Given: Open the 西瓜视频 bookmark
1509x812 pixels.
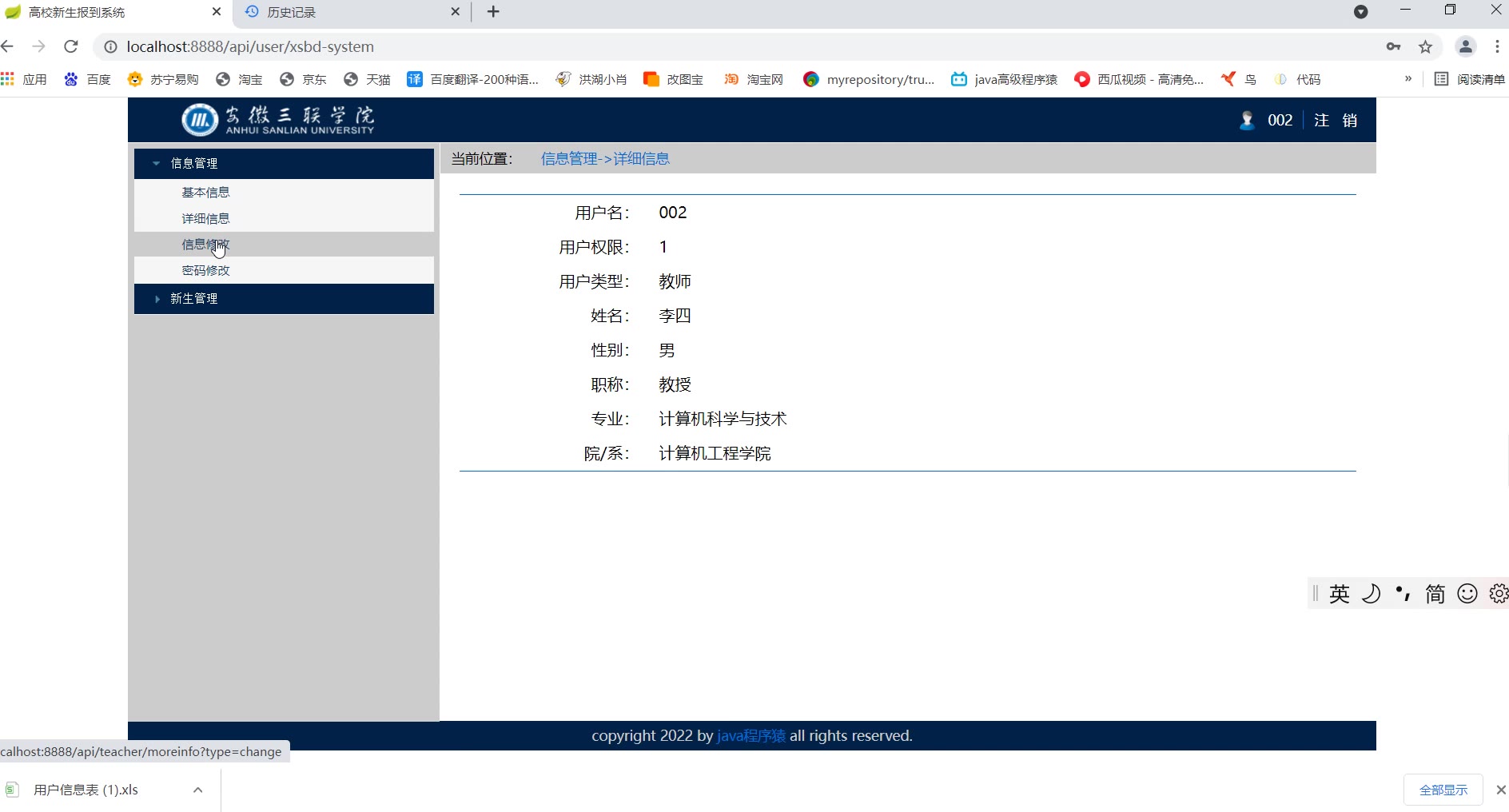Looking at the screenshot, I should (x=1139, y=79).
